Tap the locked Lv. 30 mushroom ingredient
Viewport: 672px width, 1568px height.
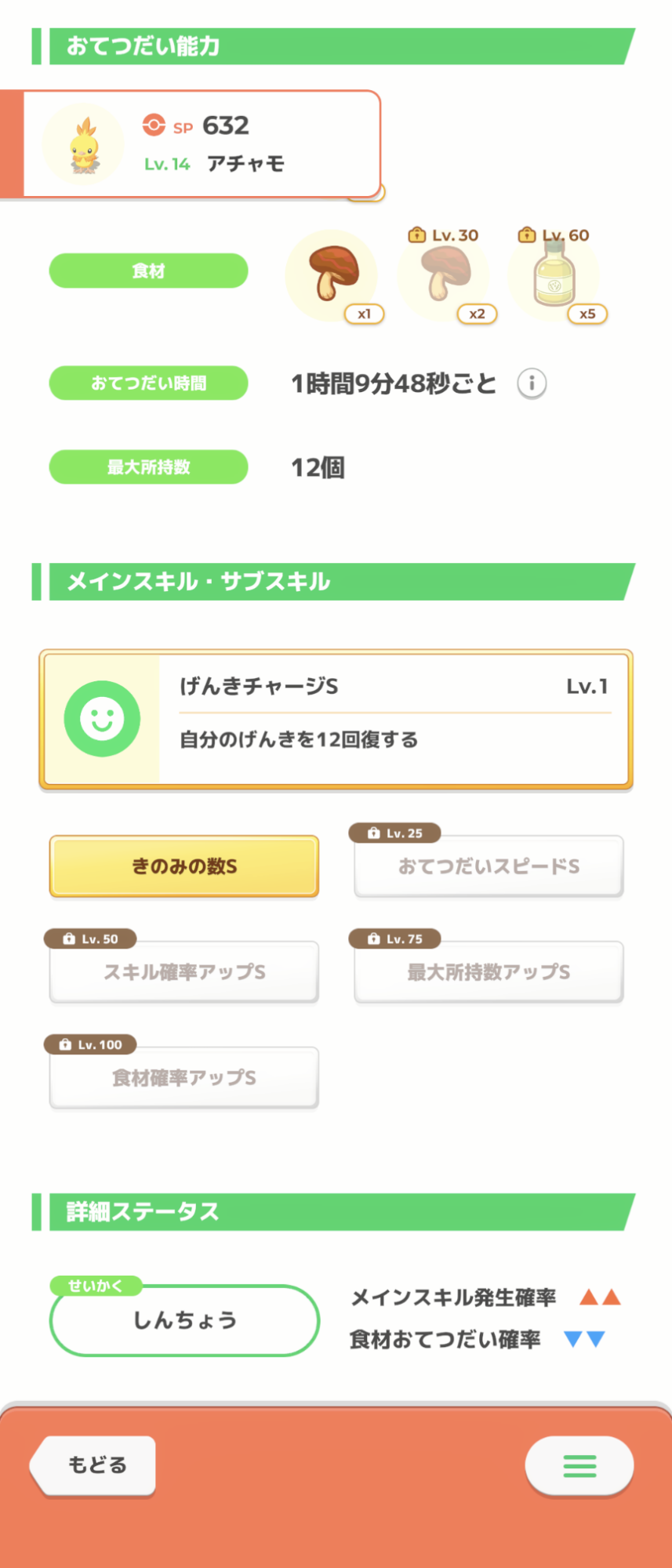click(x=444, y=274)
